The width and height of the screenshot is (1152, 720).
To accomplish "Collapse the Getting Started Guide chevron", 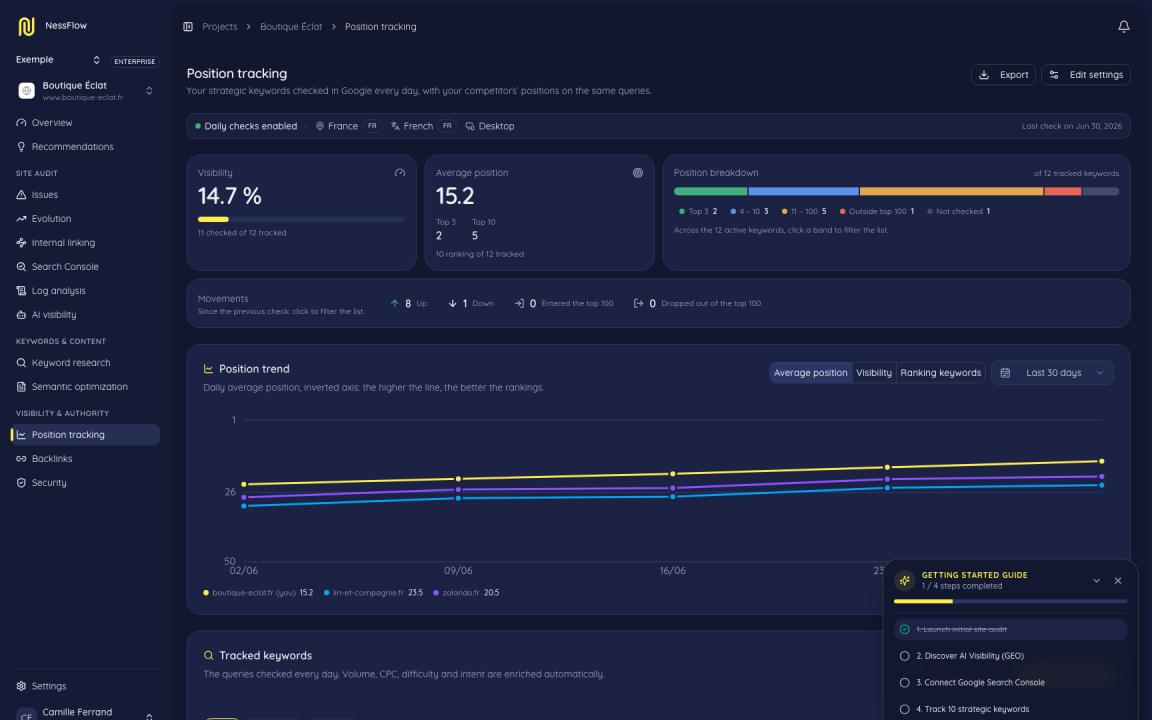I will click(x=1096, y=580).
